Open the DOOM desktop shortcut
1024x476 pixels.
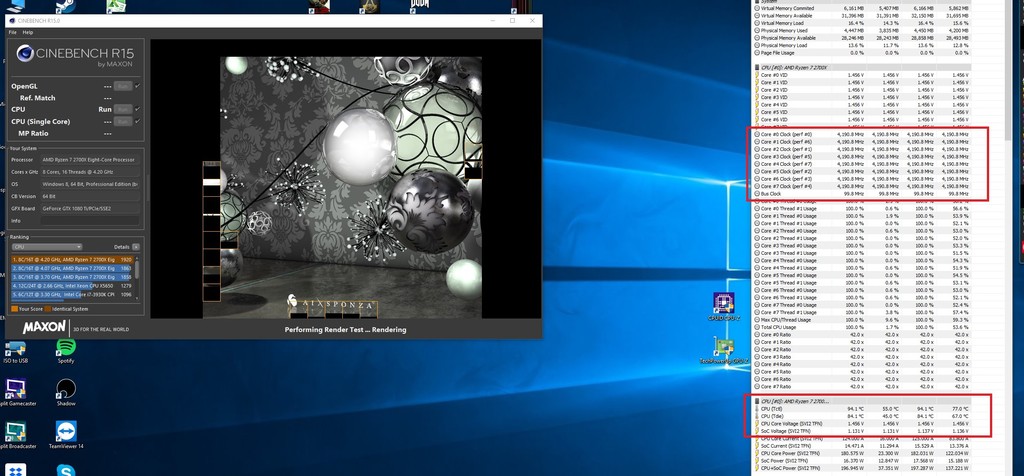pos(419,6)
